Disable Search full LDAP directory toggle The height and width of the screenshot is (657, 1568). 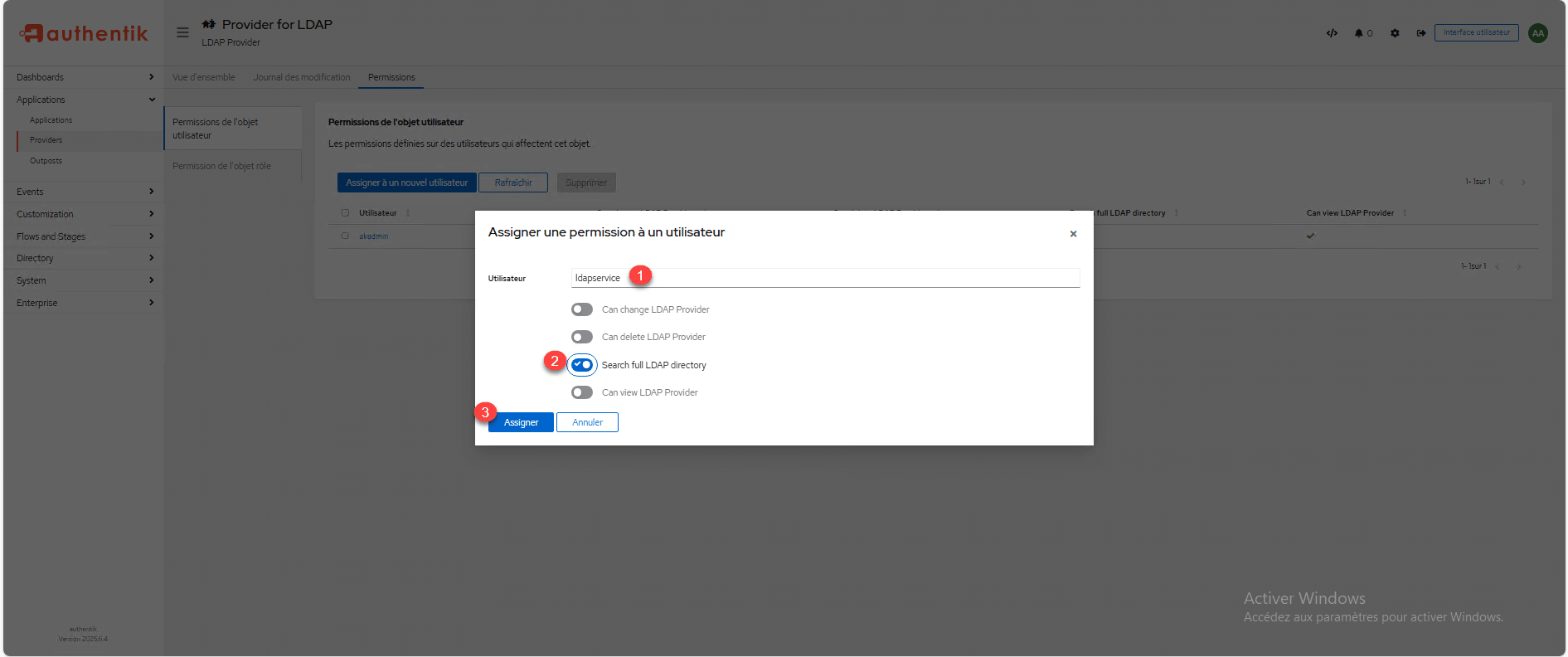point(582,365)
